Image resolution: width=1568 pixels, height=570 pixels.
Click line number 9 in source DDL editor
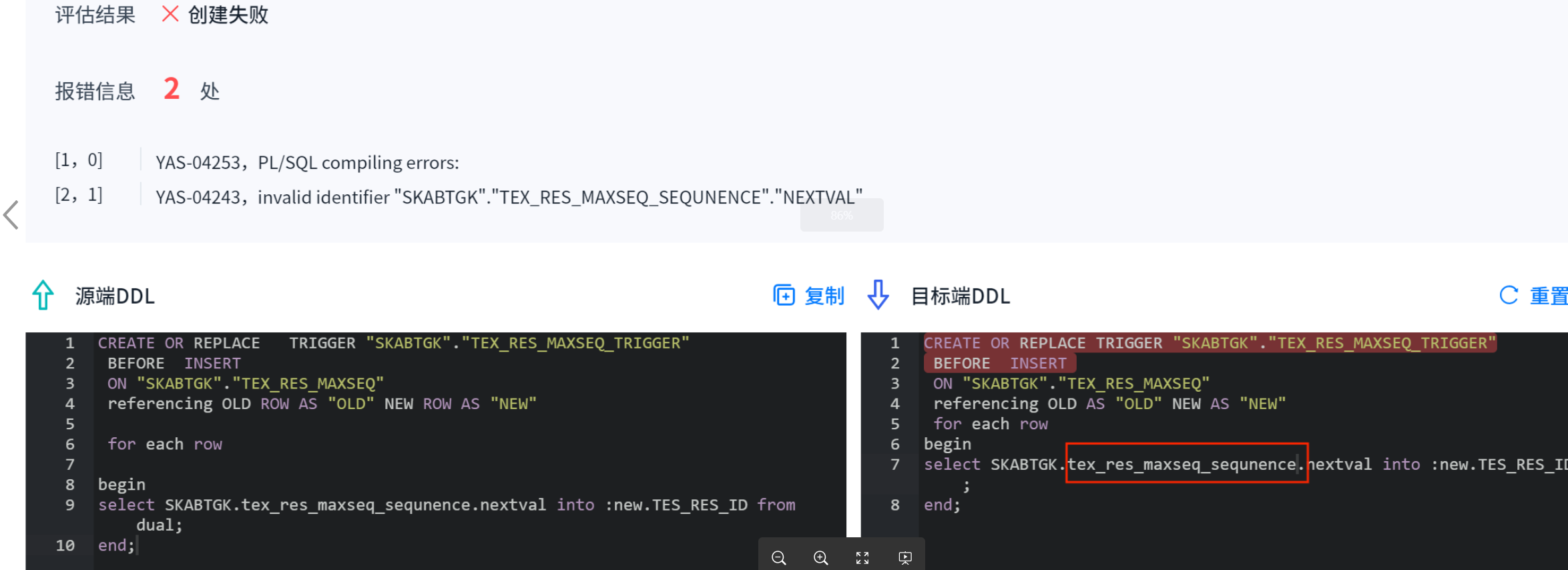point(69,505)
